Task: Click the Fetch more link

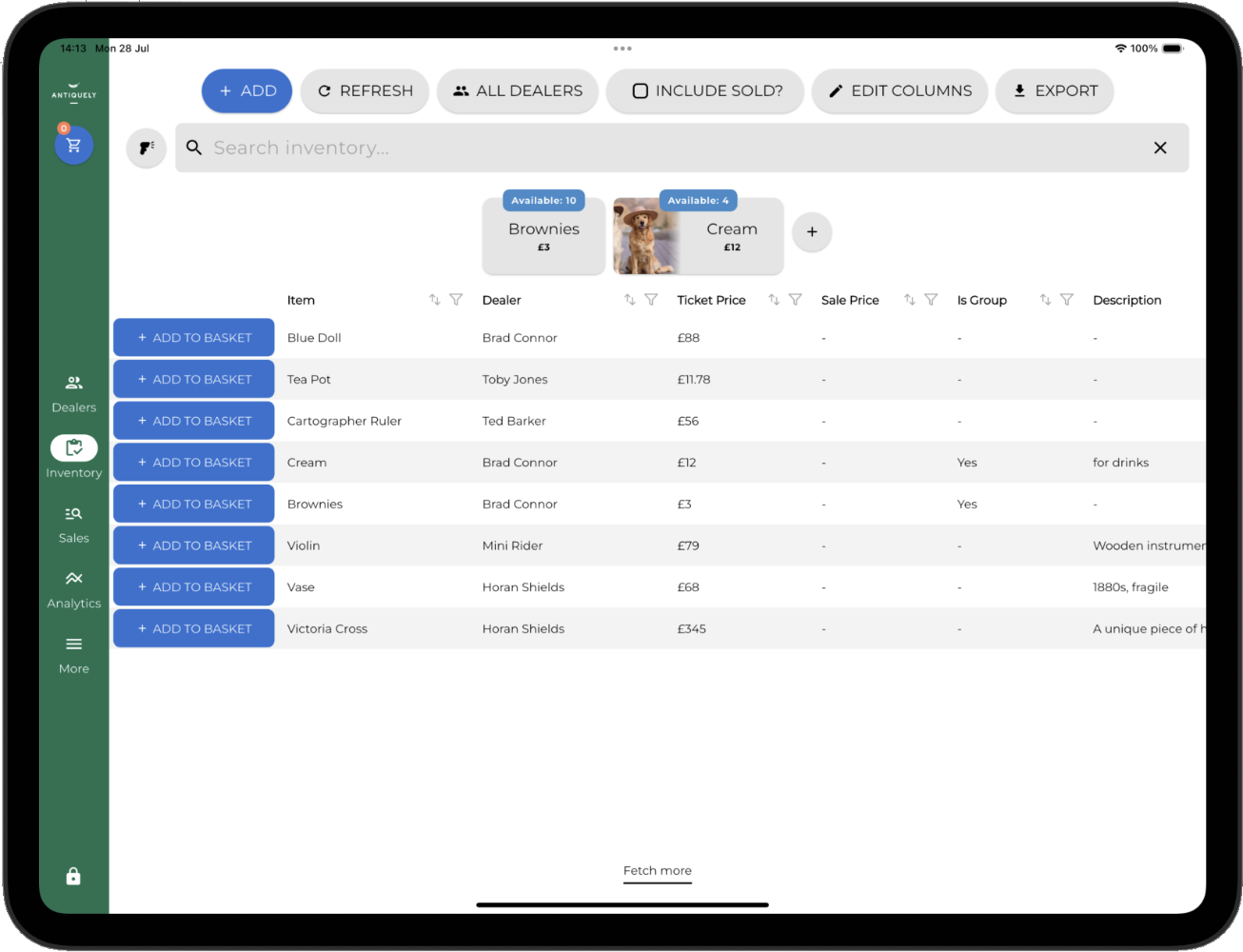Action: (x=658, y=871)
